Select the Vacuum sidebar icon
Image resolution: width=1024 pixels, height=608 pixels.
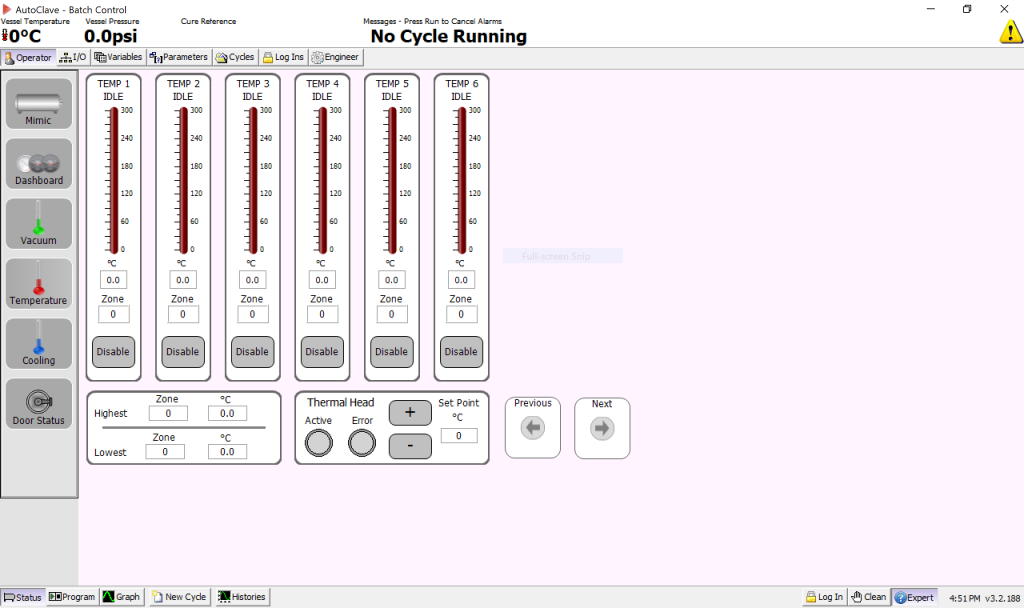pyautogui.click(x=39, y=224)
